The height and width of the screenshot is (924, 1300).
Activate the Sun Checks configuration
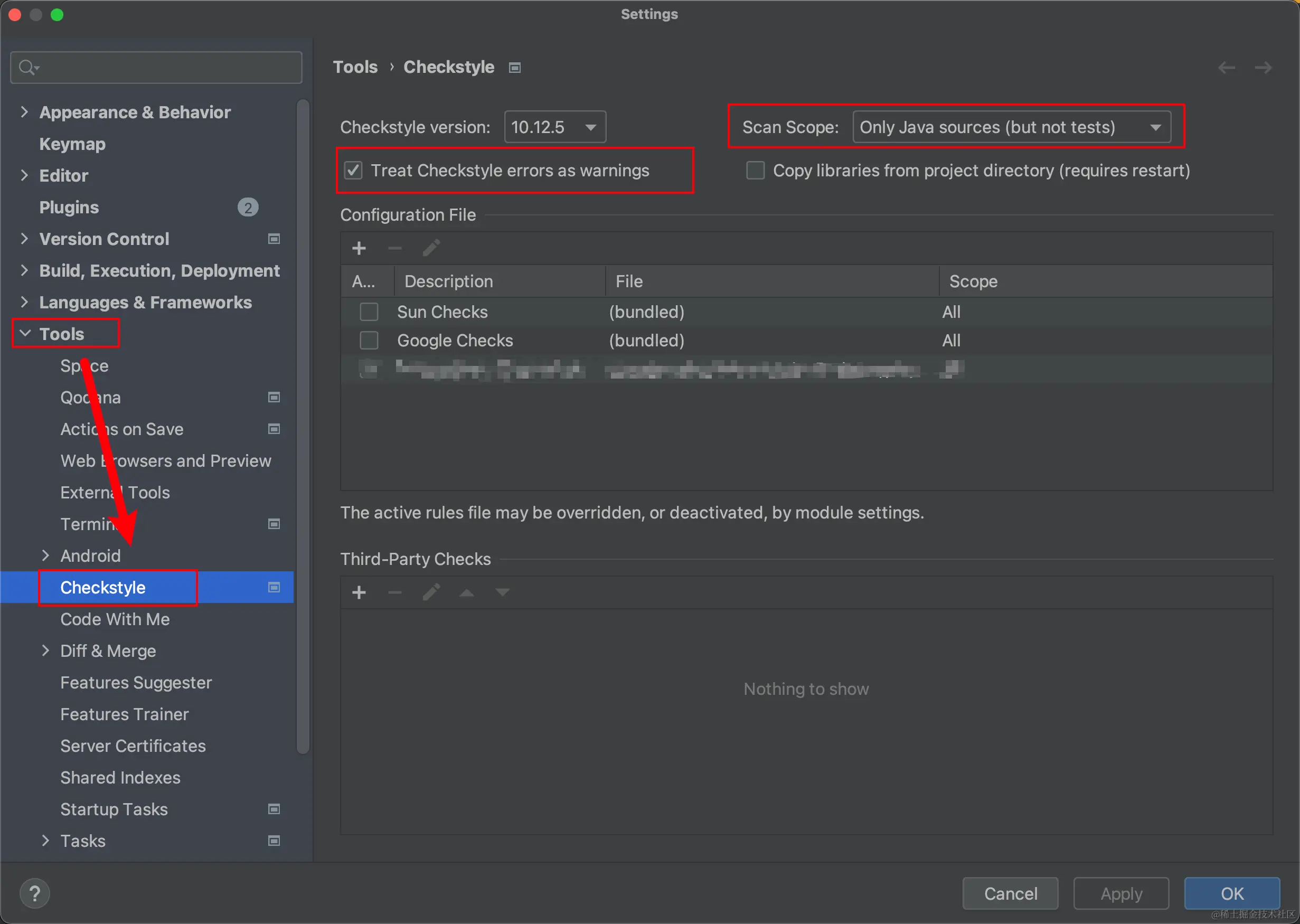(369, 312)
